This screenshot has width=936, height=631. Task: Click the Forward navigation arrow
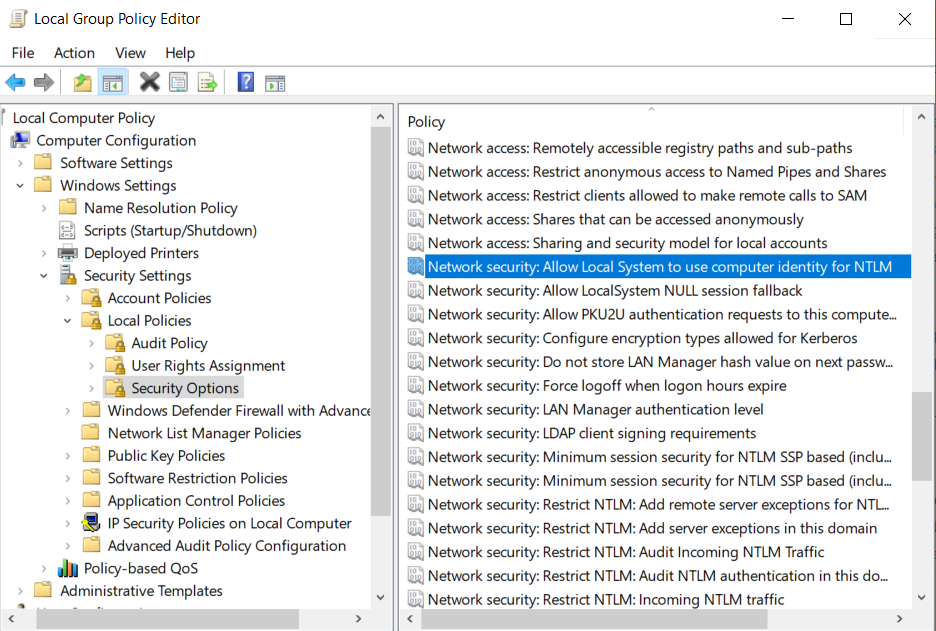pos(45,82)
